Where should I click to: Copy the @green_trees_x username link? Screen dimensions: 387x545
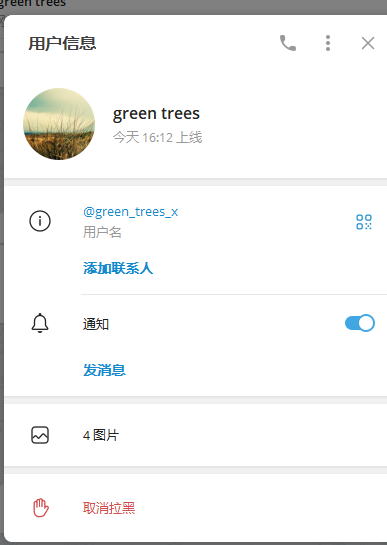pos(130,212)
